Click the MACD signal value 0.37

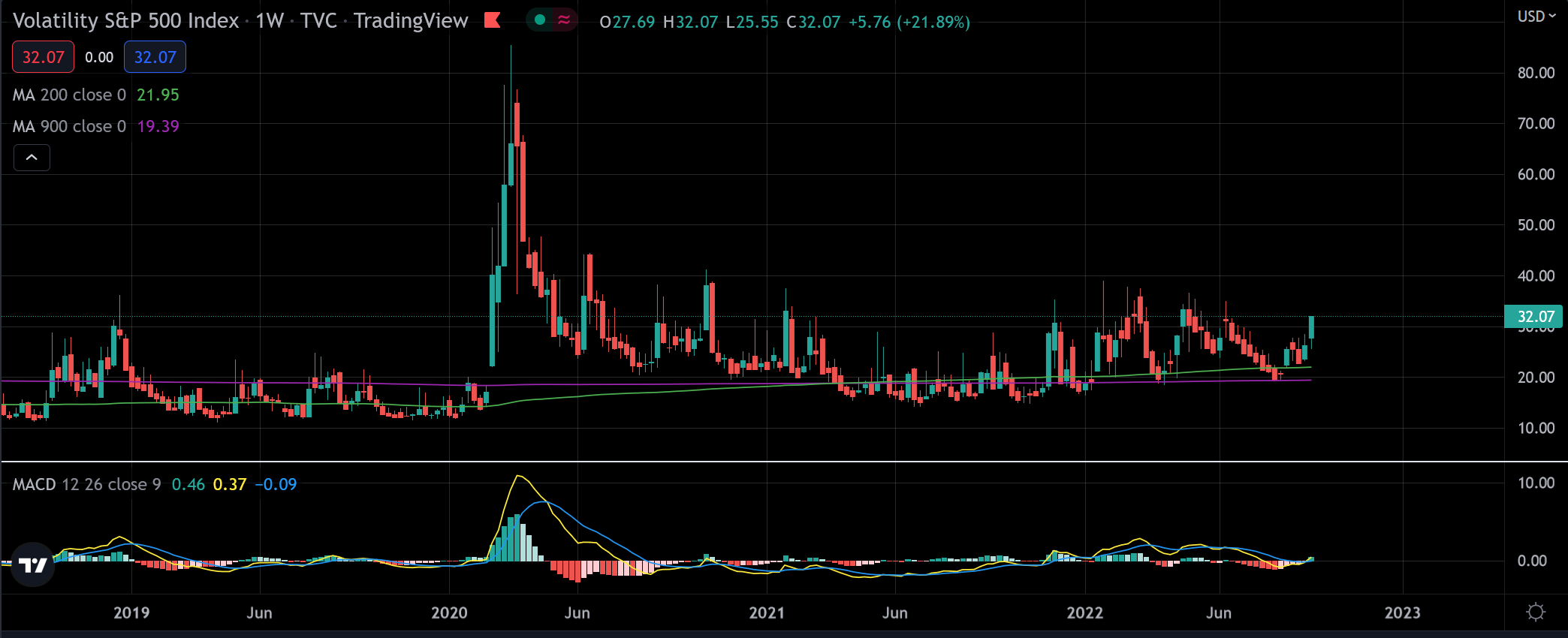(x=230, y=485)
